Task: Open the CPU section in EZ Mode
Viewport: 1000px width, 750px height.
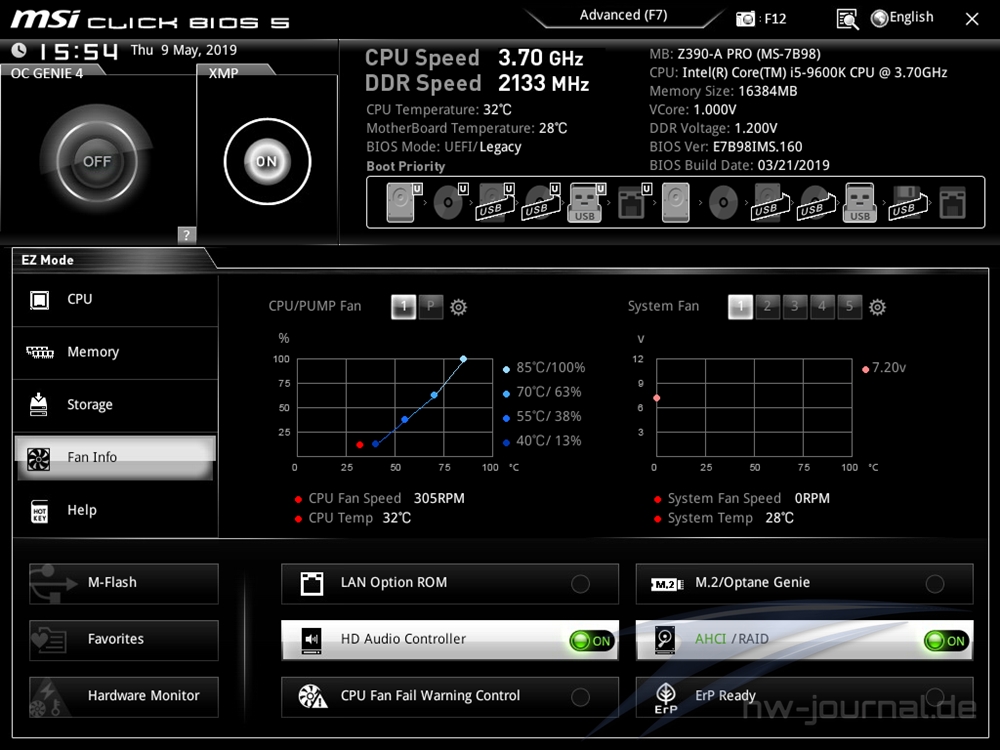Action: pyautogui.click(x=115, y=300)
